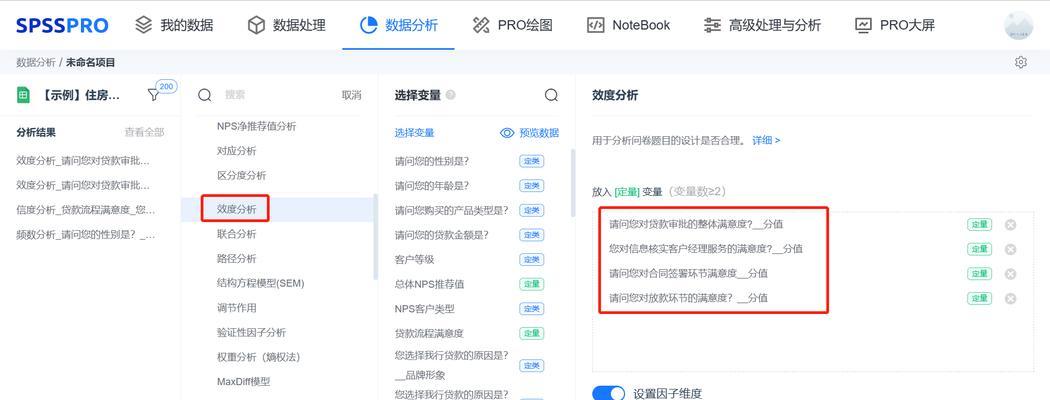
Task: Click 定类 tag of 客户等级
Action: pyautogui.click(x=532, y=259)
